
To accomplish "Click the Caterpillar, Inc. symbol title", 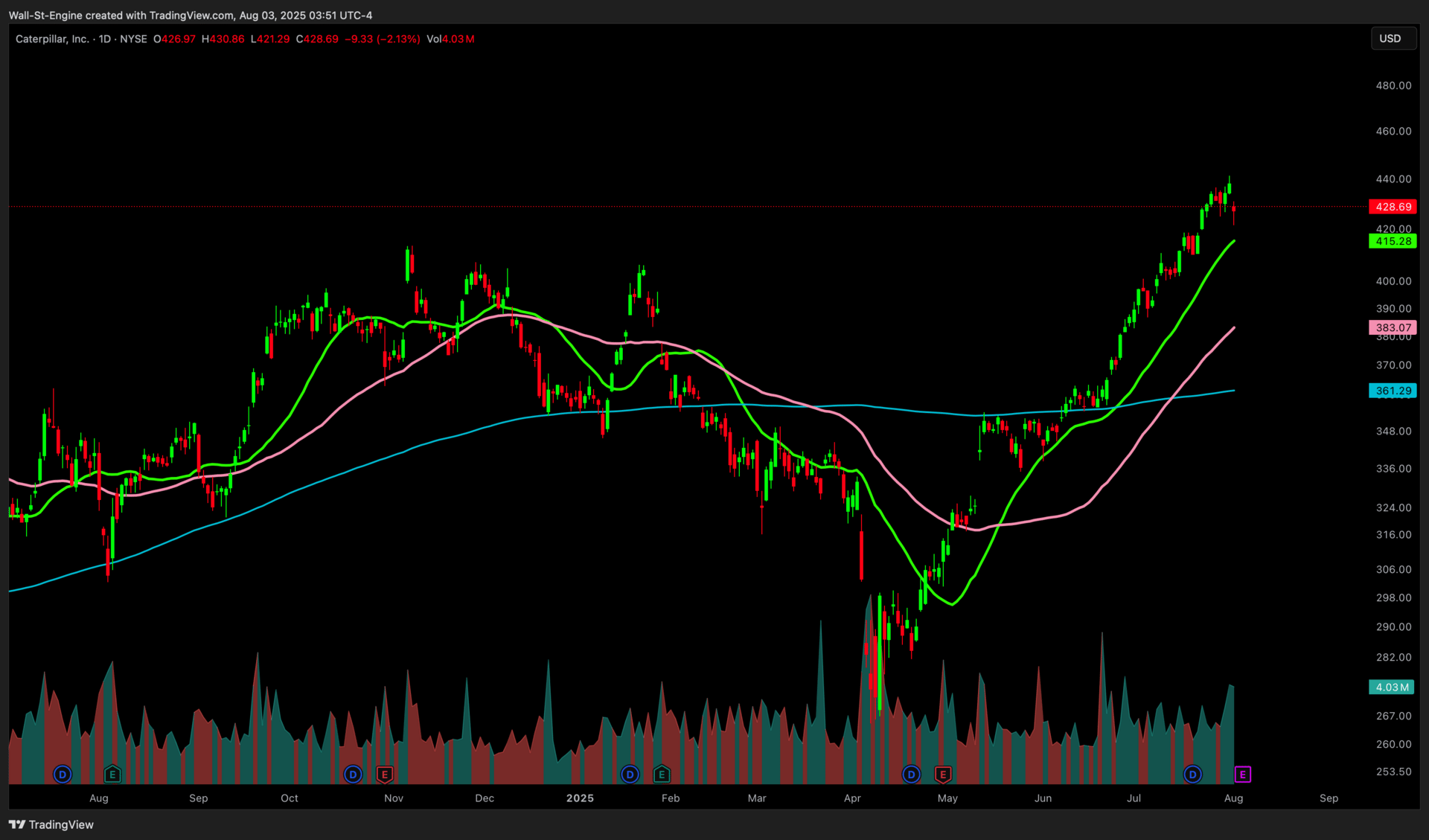I will point(52,39).
